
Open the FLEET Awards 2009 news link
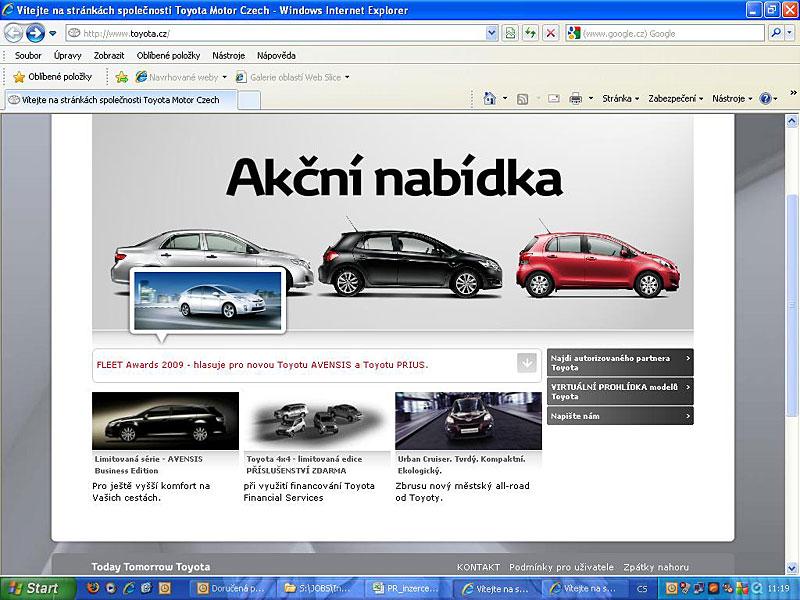point(262,365)
